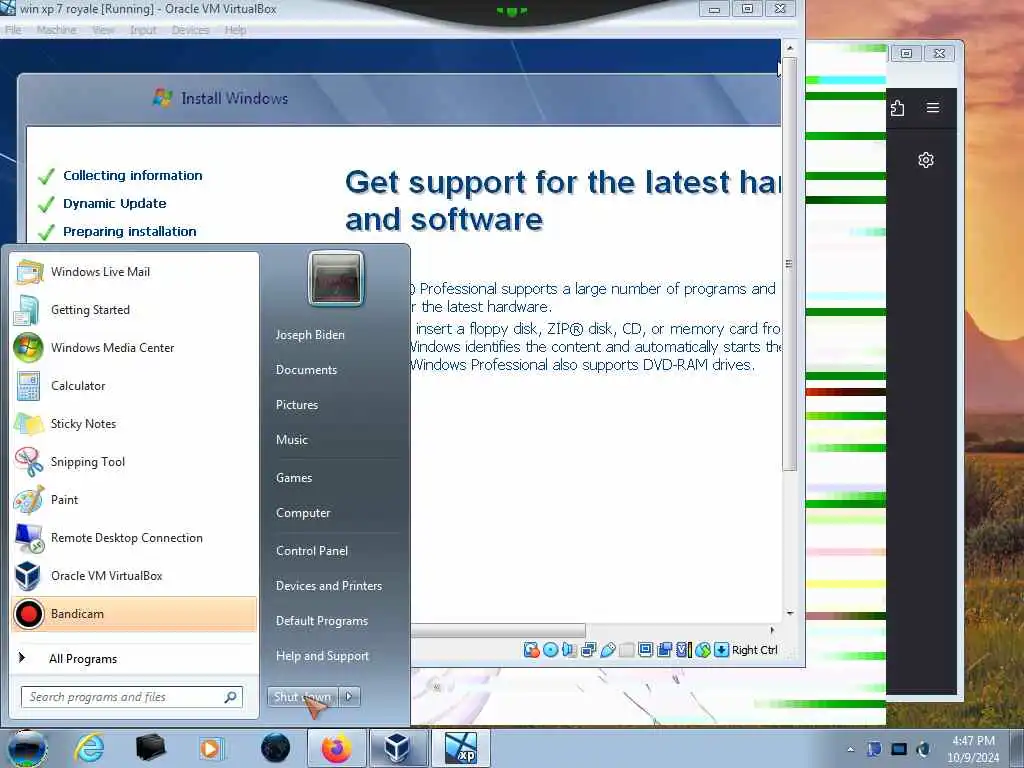Launch Sticky Notes
1024x768 pixels.
click(x=134, y=423)
